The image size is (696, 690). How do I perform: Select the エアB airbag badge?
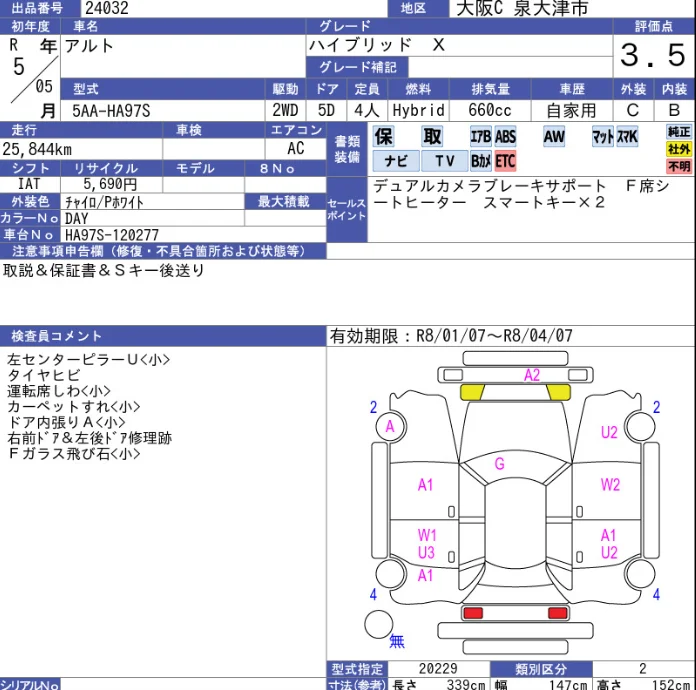click(x=480, y=137)
